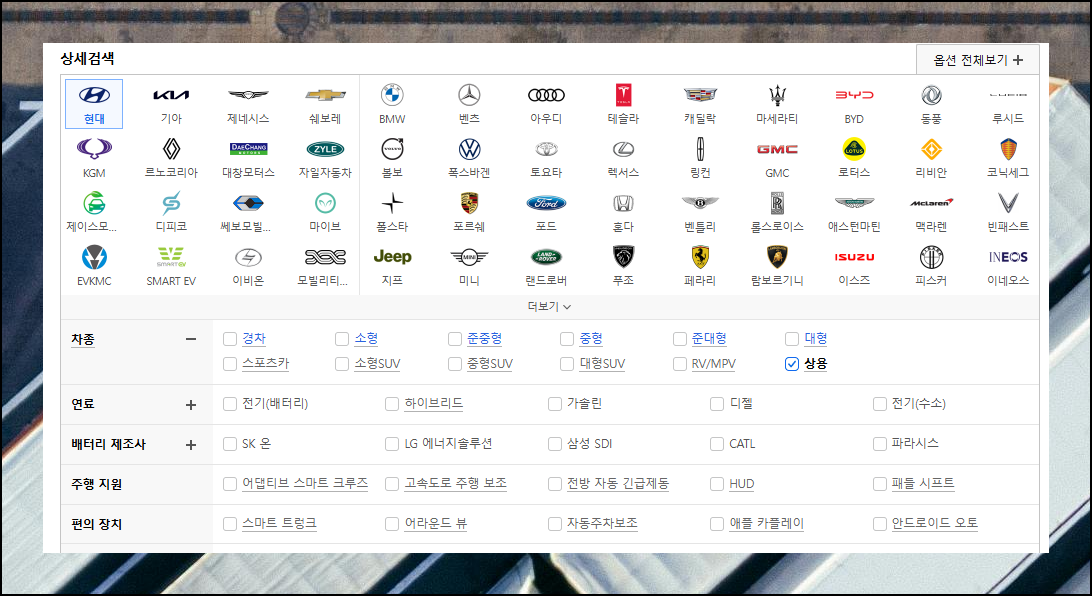Viewport: 1092px width, 596px height.
Task: Check the CATL battery maker box
Action: tap(717, 444)
